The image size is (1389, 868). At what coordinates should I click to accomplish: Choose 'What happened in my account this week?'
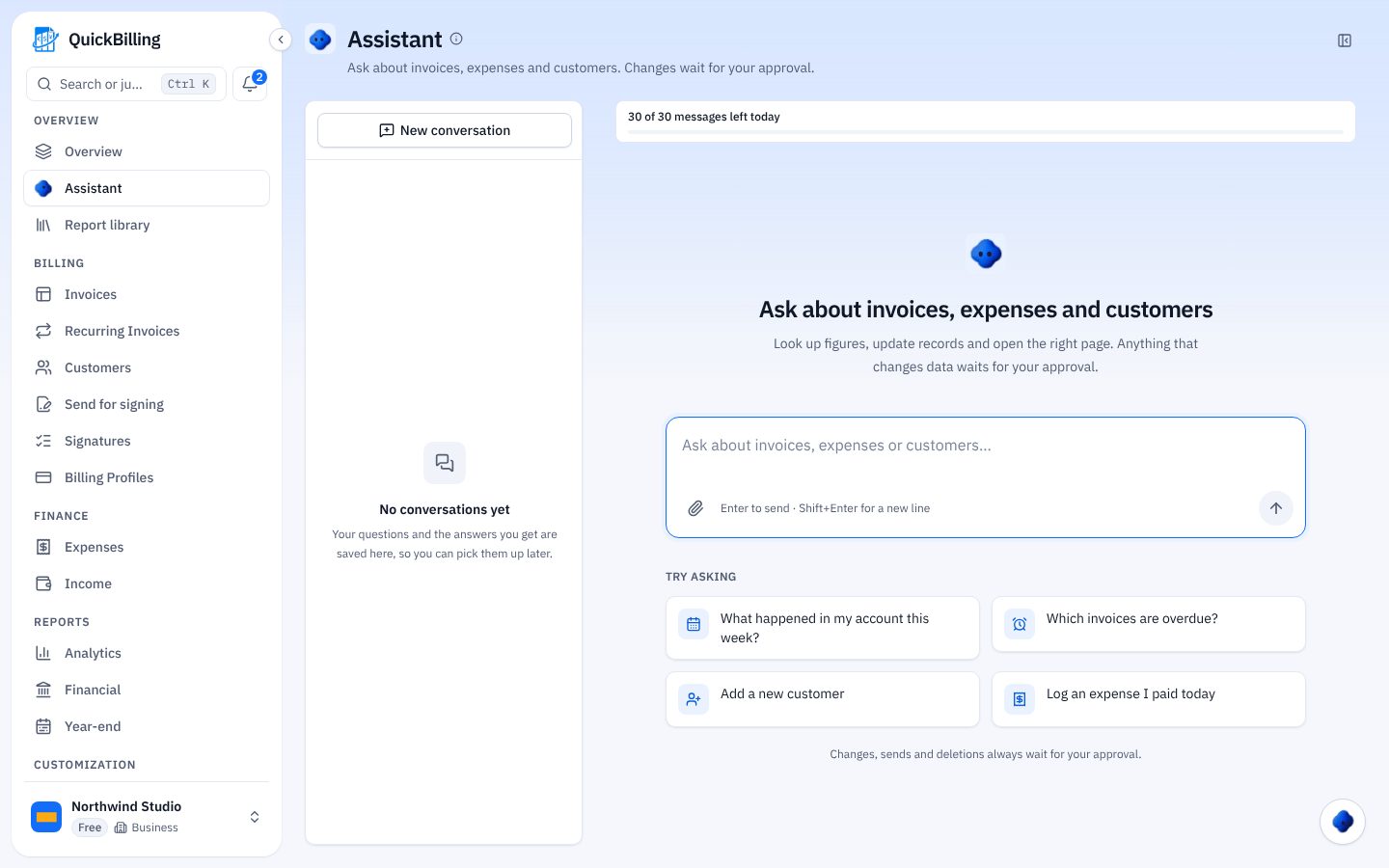pyautogui.click(x=823, y=628)
